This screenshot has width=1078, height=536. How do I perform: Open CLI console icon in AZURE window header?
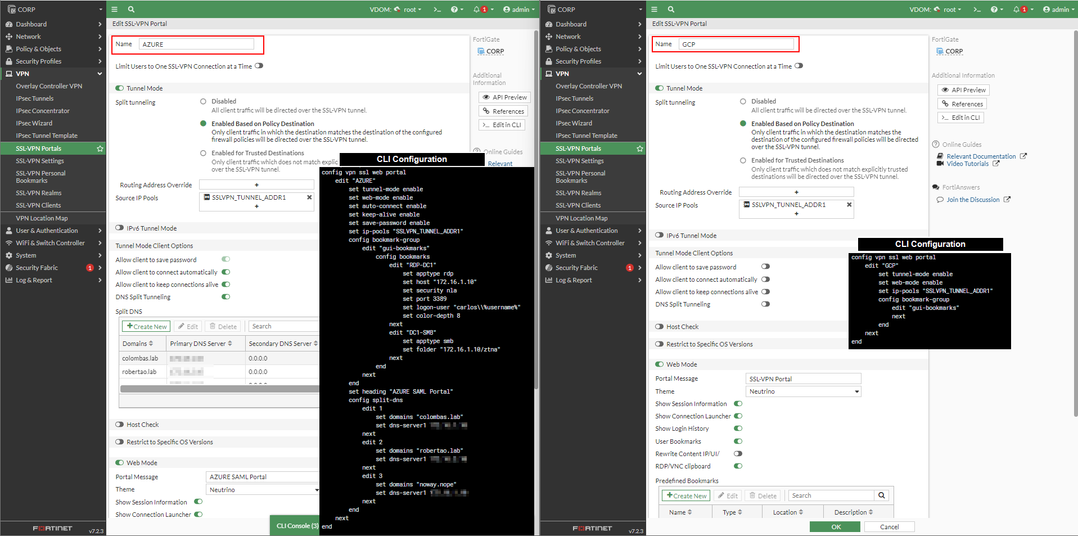point(437,10)
